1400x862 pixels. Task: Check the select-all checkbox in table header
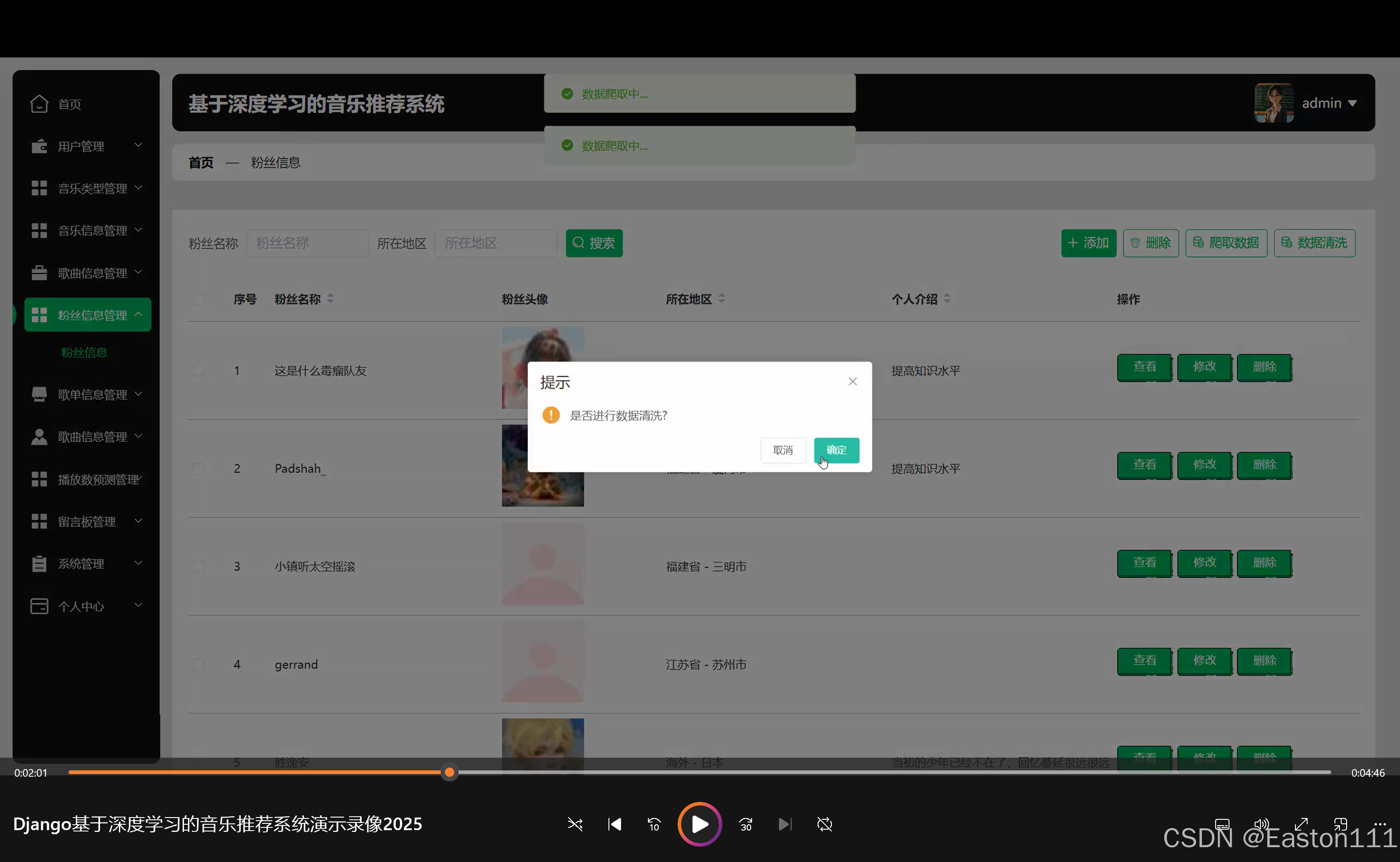[x=198, y=299]
